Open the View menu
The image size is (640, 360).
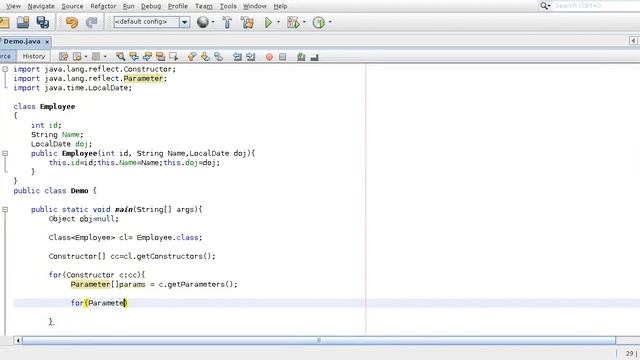tap(13, 6)
